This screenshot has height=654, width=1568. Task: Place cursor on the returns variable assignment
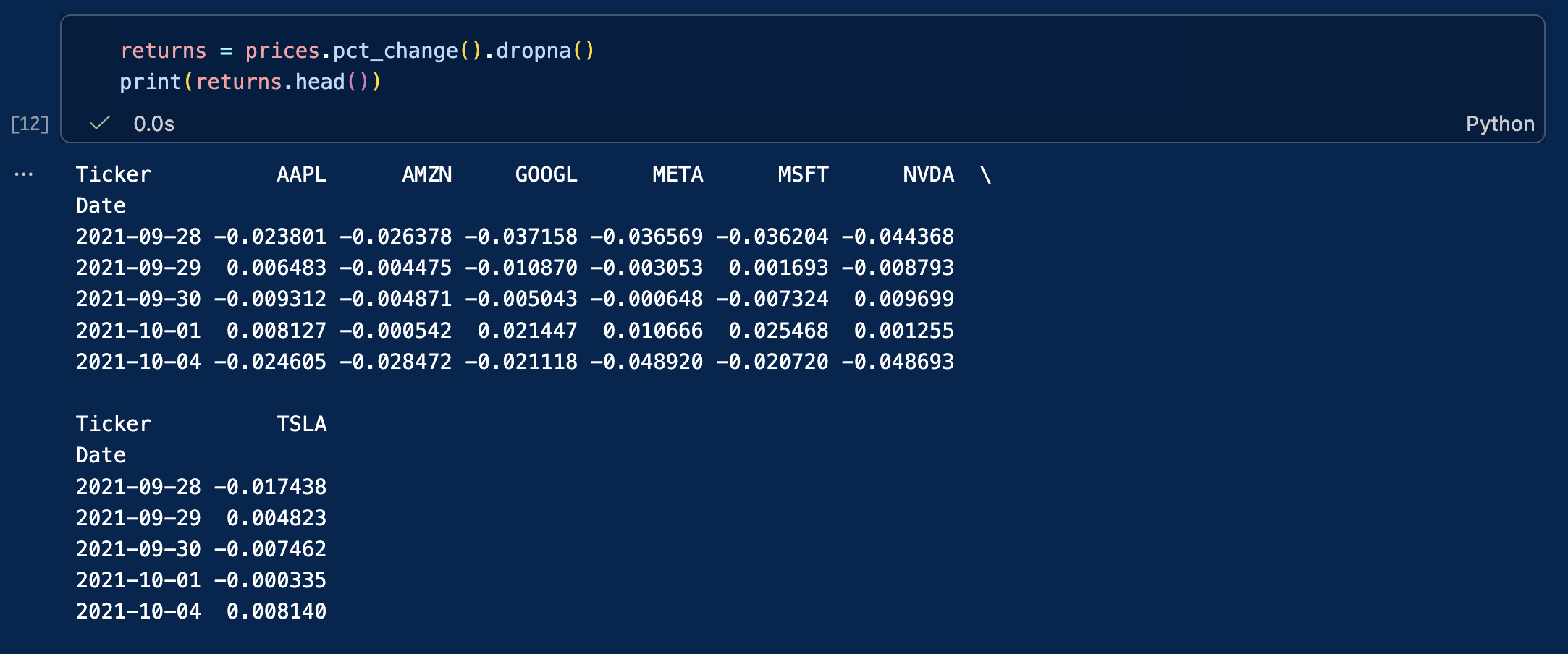[164, 51]
